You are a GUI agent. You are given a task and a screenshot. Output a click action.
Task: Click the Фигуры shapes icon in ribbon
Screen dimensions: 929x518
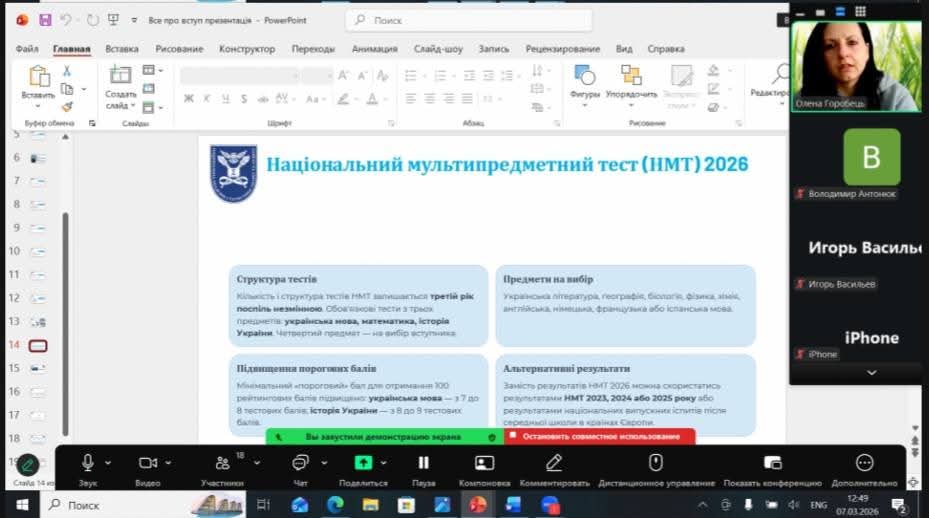584,76
